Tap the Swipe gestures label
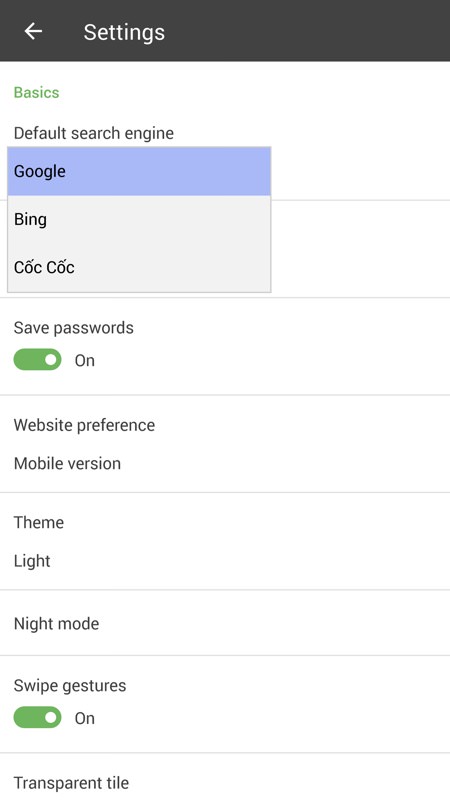The width and height of the screenshot is (450, 800). coord(70,685)
